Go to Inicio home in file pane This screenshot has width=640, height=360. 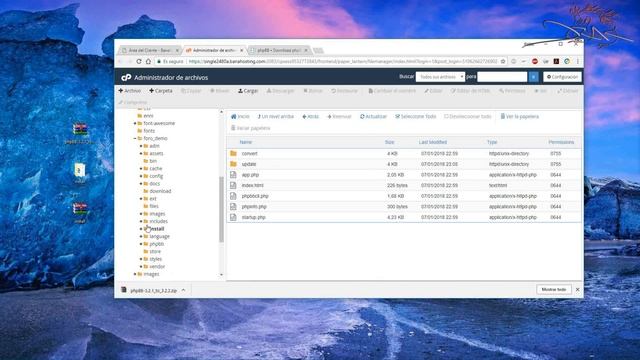point(240,116)
